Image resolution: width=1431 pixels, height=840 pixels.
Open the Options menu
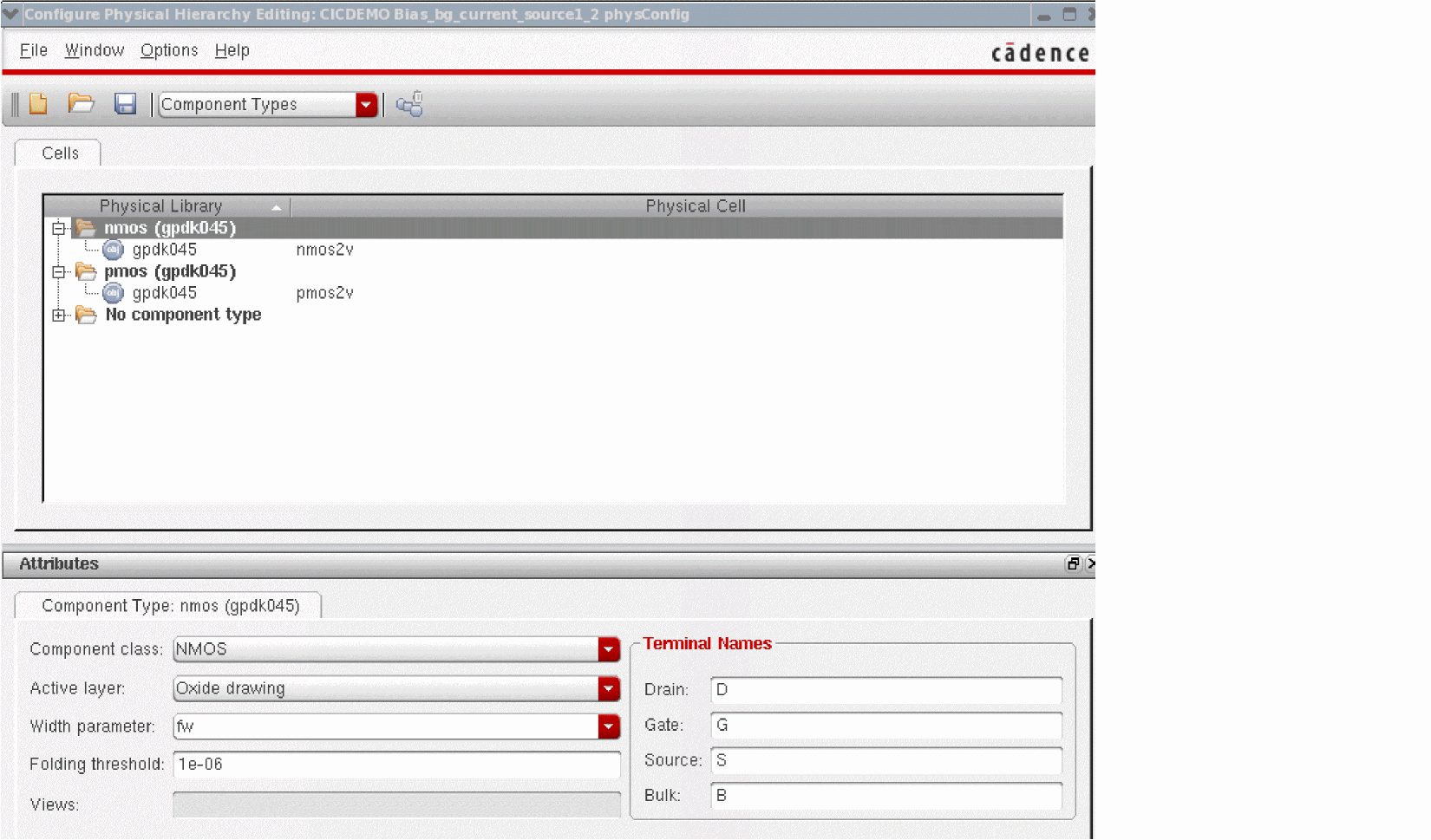169,50
